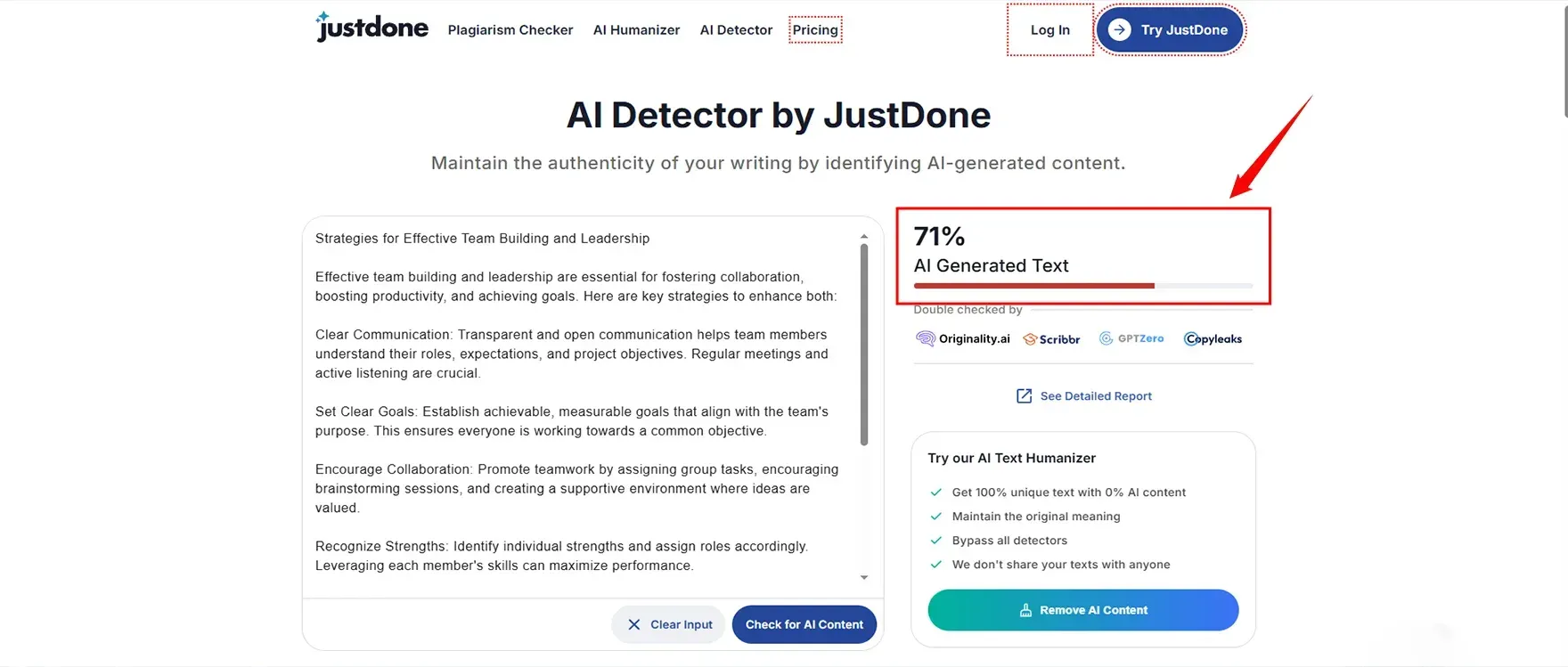Click the AI generated percentage progress bar
The width and height of the screenshot is (1568, 667).
pyautogui.click(x=1083, y=286)
